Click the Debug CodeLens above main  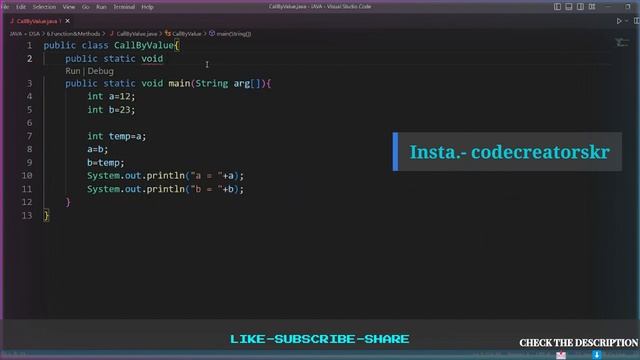point(100,71)
